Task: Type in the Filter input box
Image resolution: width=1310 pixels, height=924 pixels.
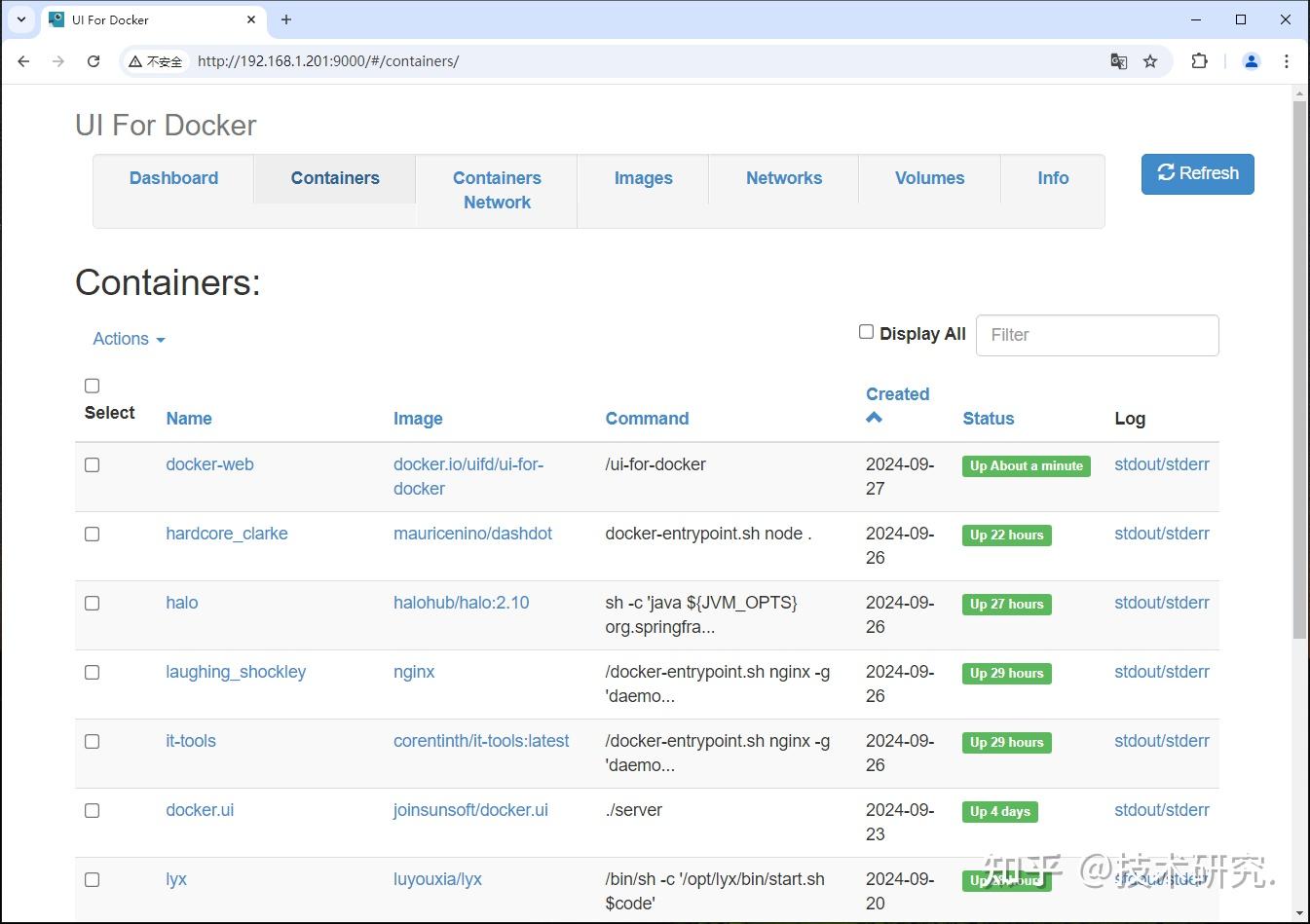Action: click(1097, 335)
